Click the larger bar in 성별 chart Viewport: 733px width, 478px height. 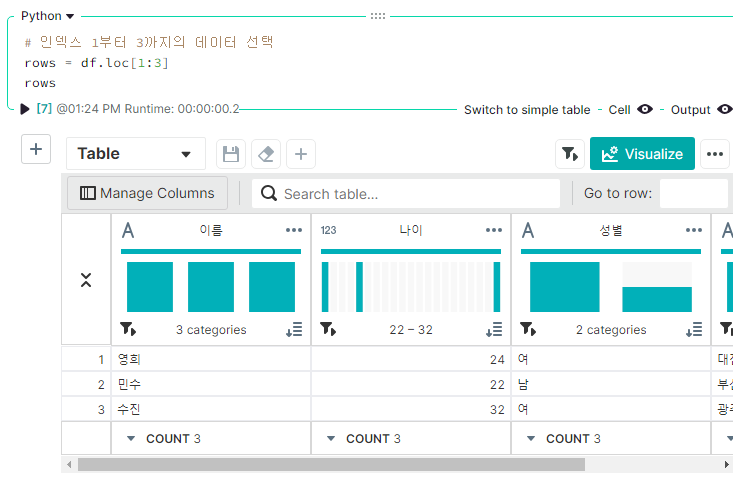pyautogui.click(x=565, y=287)
